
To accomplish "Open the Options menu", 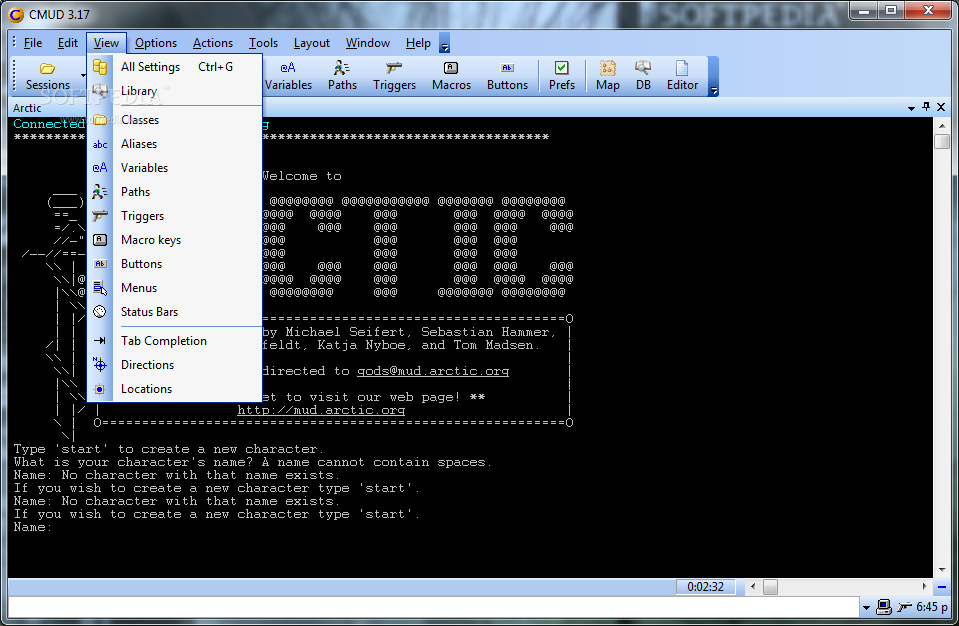I will 156,43.
